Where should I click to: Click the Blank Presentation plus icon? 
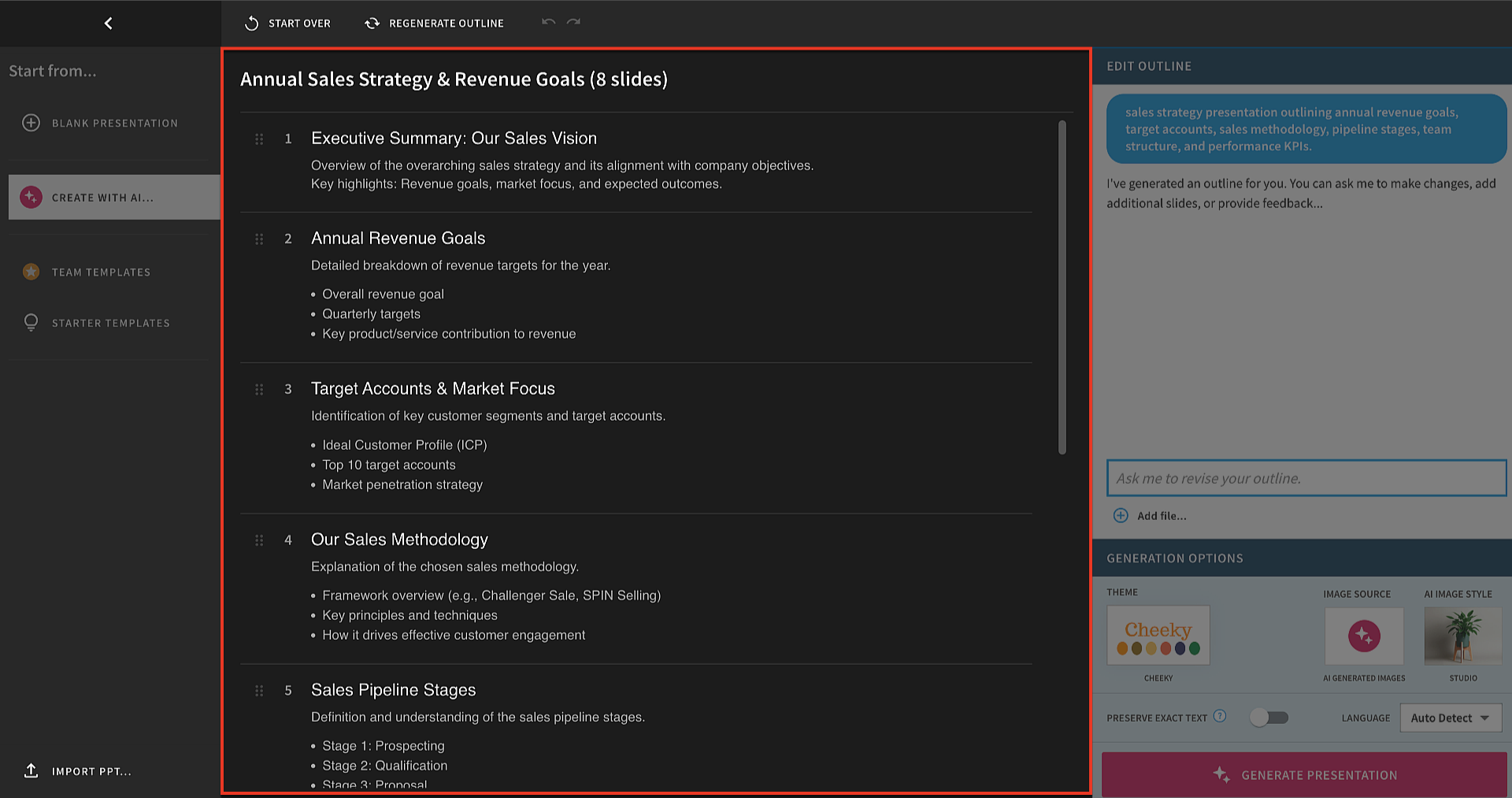click(x=31, y=123)
